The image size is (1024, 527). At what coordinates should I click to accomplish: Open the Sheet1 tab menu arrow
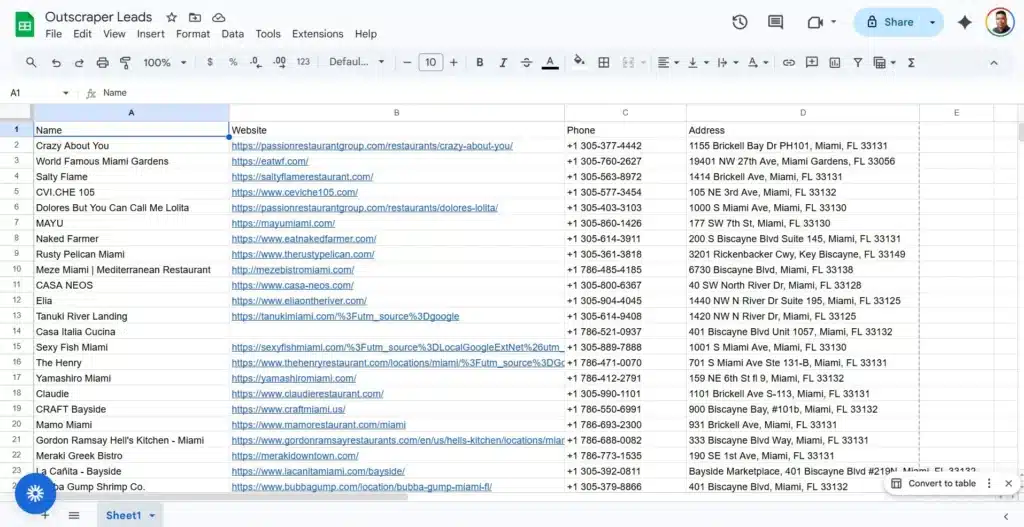(152, 515)
